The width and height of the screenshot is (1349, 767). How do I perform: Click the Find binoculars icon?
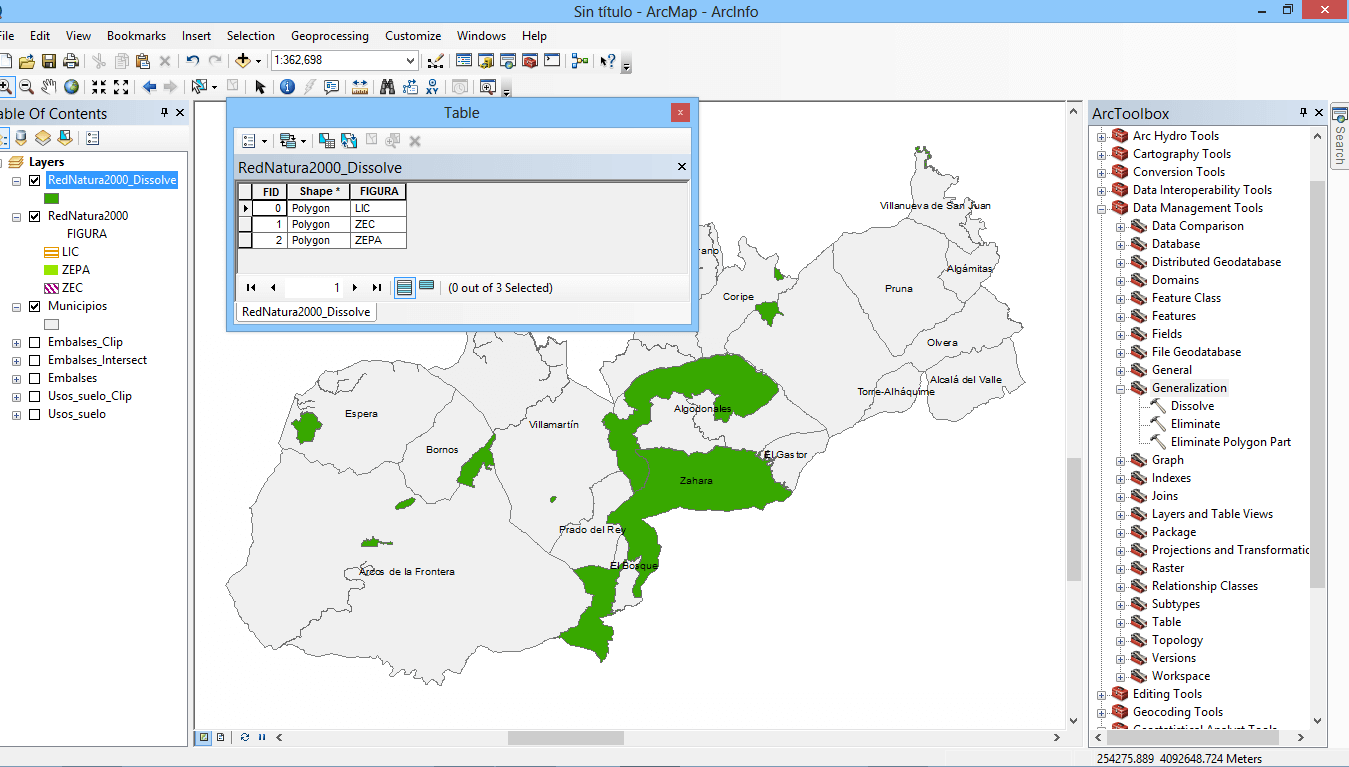[388, 87]
